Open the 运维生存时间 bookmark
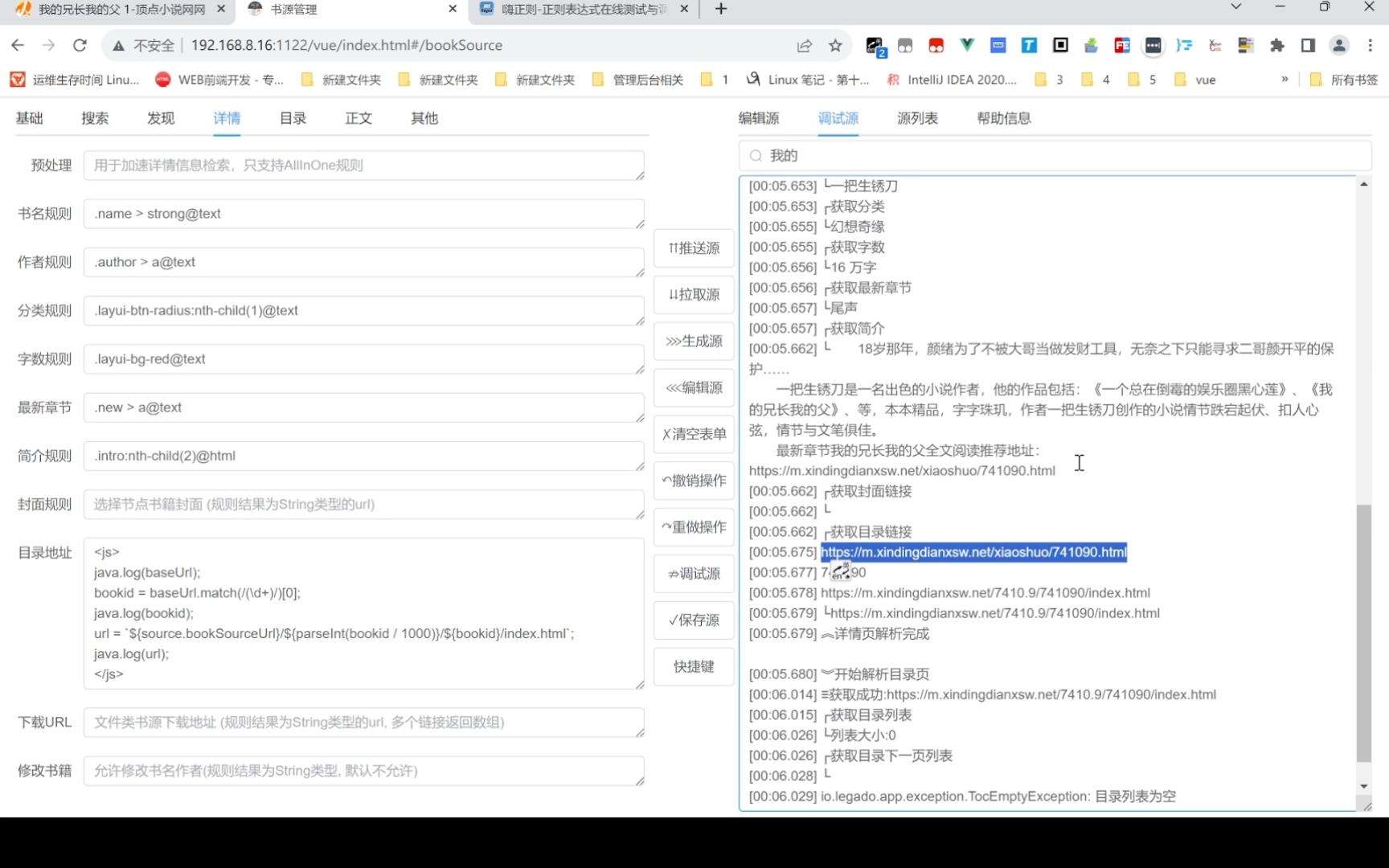1389x868 pixels. 74,80
